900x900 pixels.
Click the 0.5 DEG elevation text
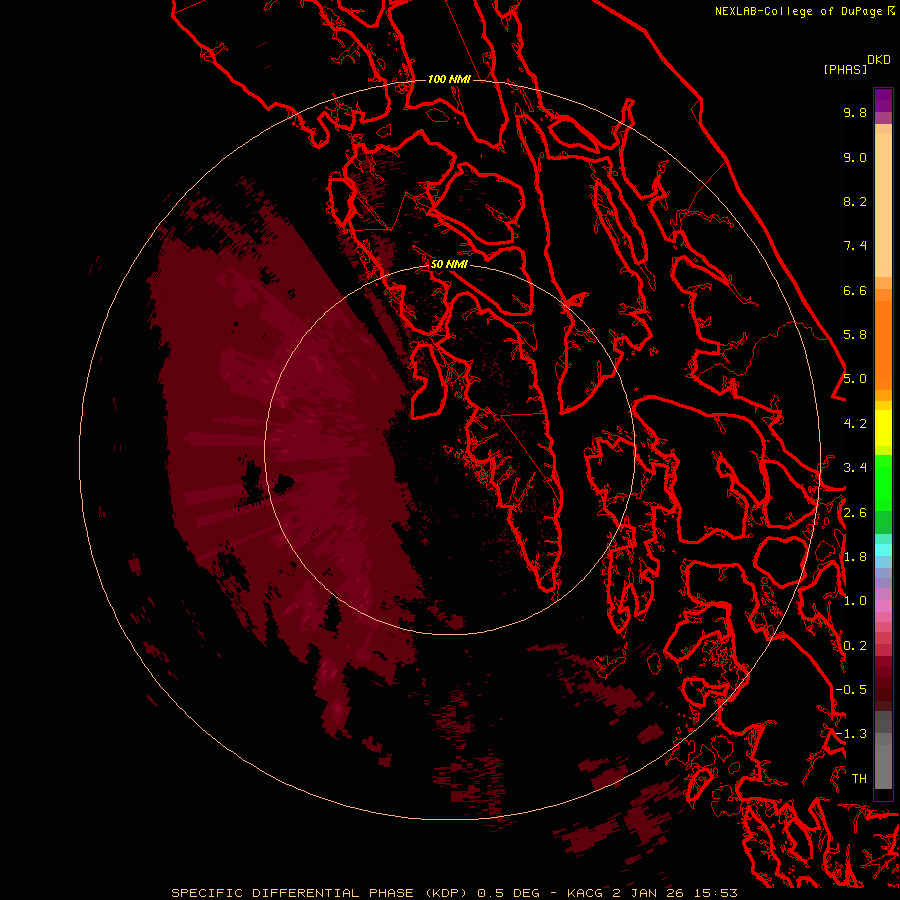point(509,893)
